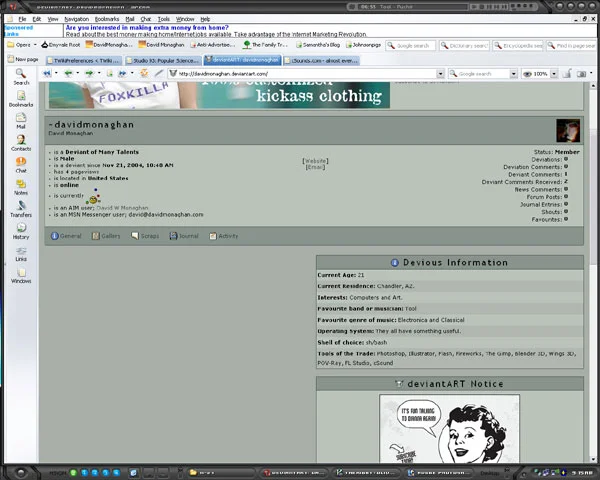Open the Activity profile tab
The width and height of the screenshot is (600, 480).
[x=223, y=236]
